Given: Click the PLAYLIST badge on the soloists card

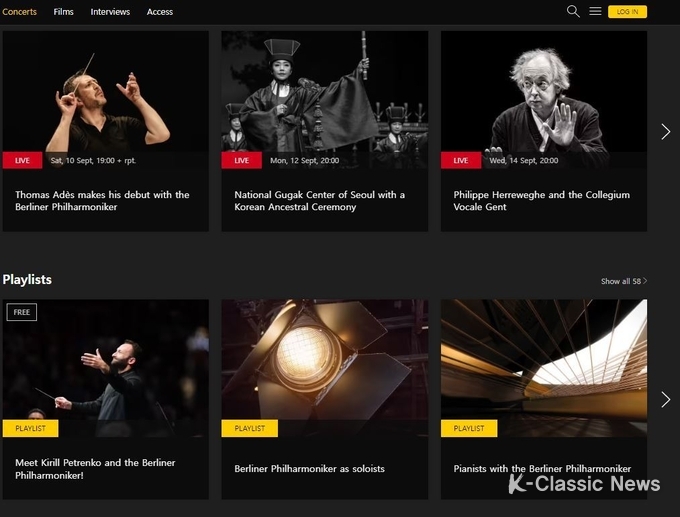Looking at the screenshot, I should (x=249, y=429).
